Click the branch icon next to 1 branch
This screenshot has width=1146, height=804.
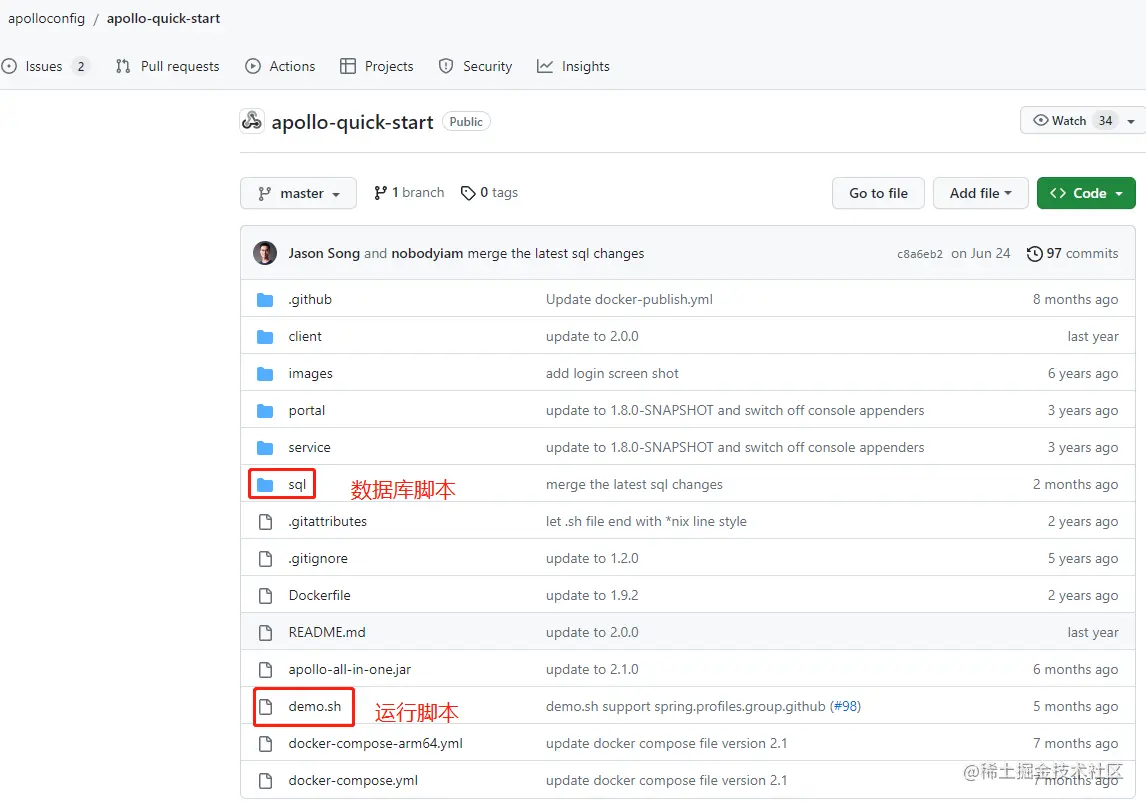(x=380, y=193)
